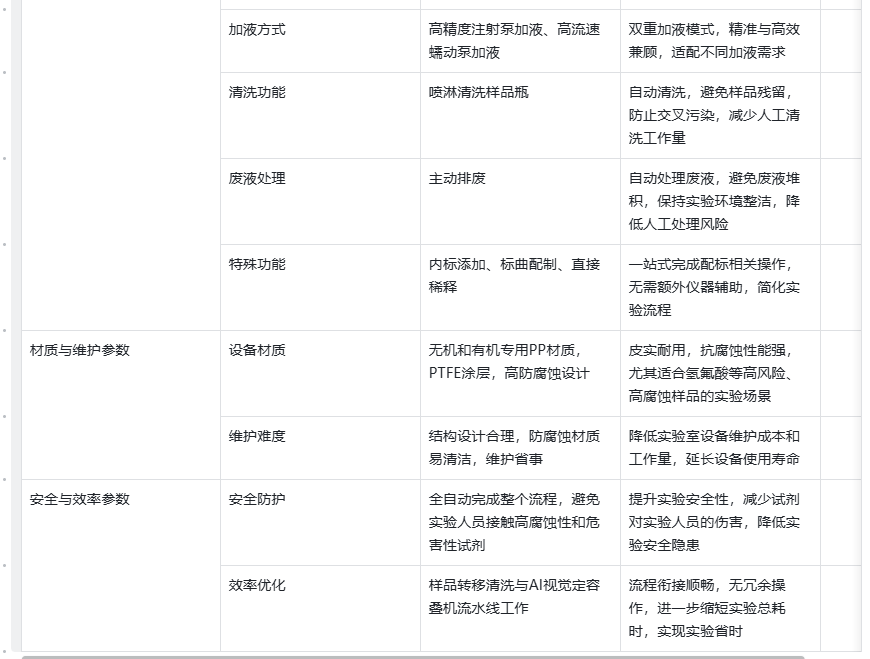
Task: Click the 维护难度 row label
Action: 251,435
